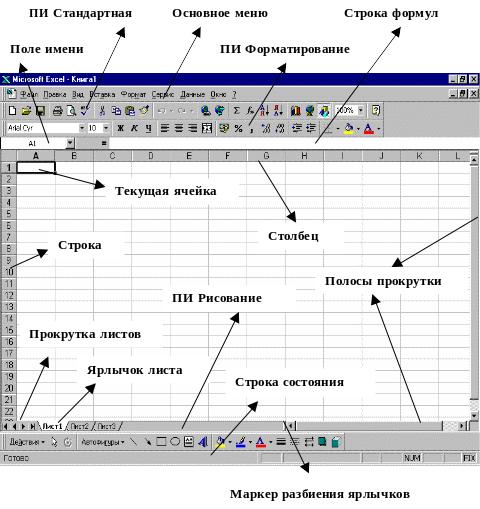Open the font name Arial Cyr dropdown
This screenshot has height=509, width=480.
point(82,128)
